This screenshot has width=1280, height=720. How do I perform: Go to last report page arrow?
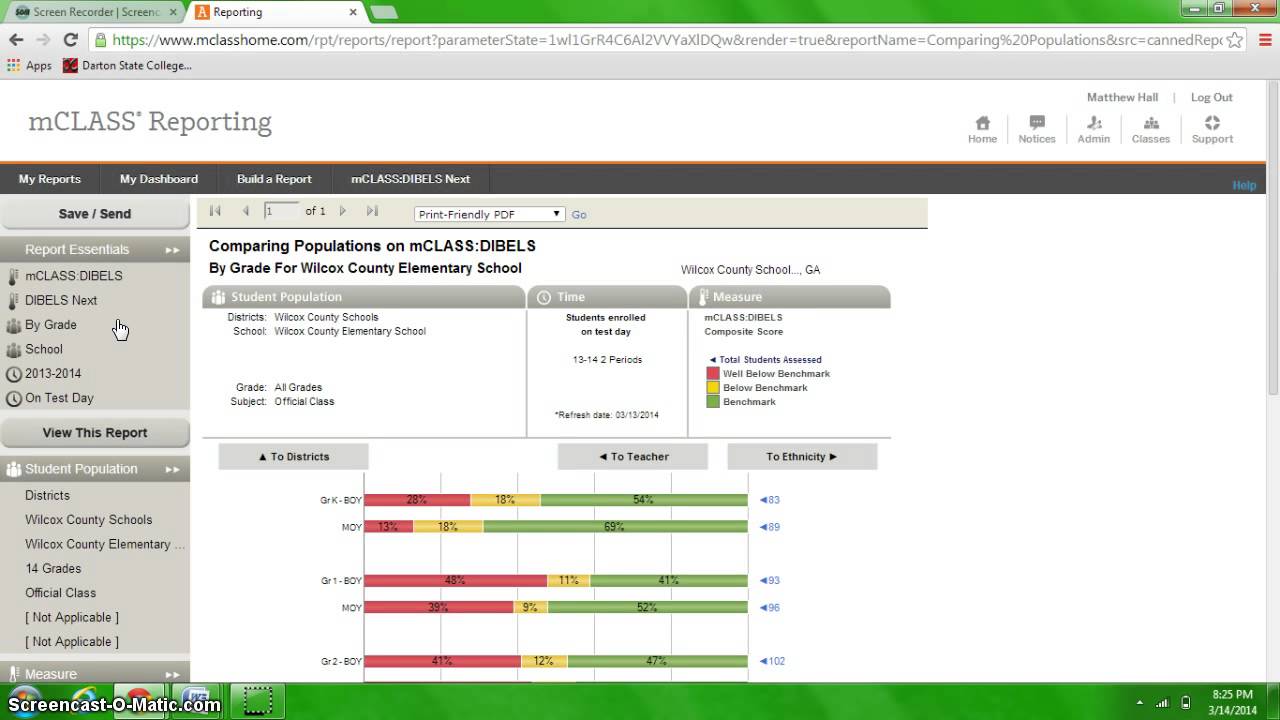tap(372, 211)
